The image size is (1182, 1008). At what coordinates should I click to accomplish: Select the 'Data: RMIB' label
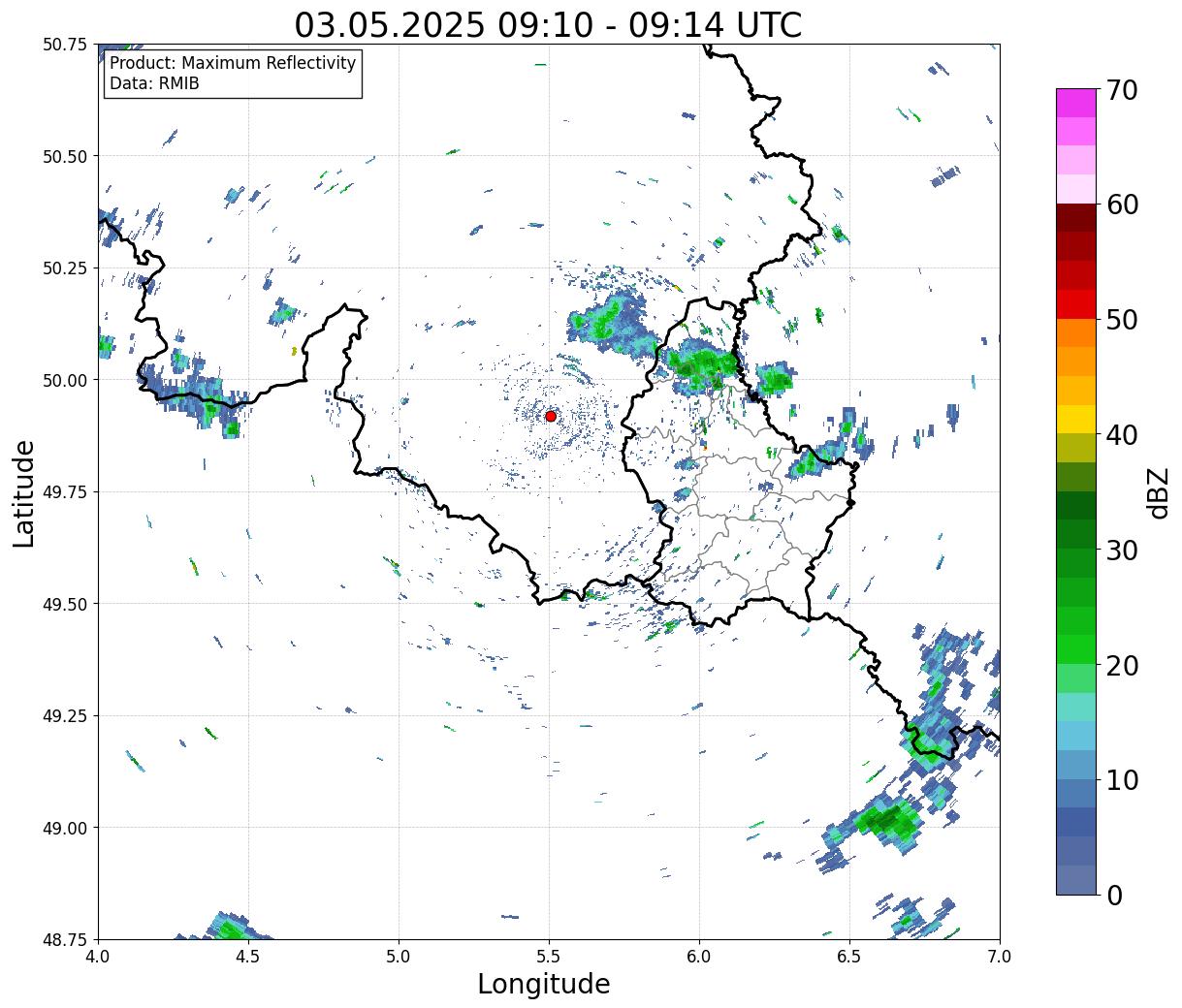tap(154, 83)
